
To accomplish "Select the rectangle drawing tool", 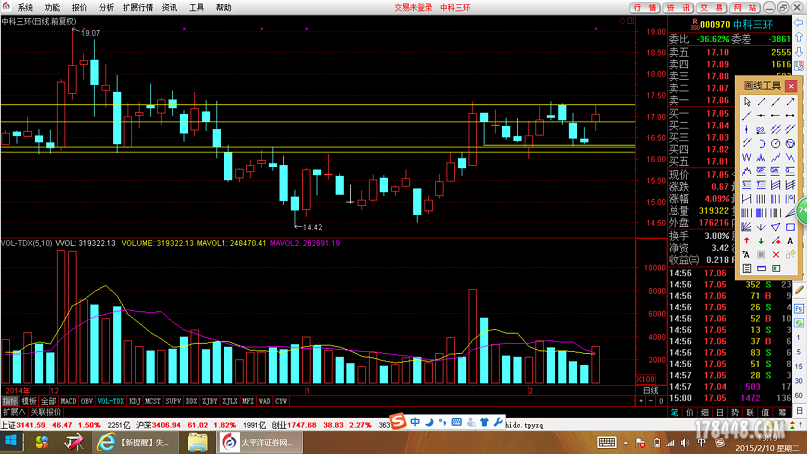I will point(790,226).
